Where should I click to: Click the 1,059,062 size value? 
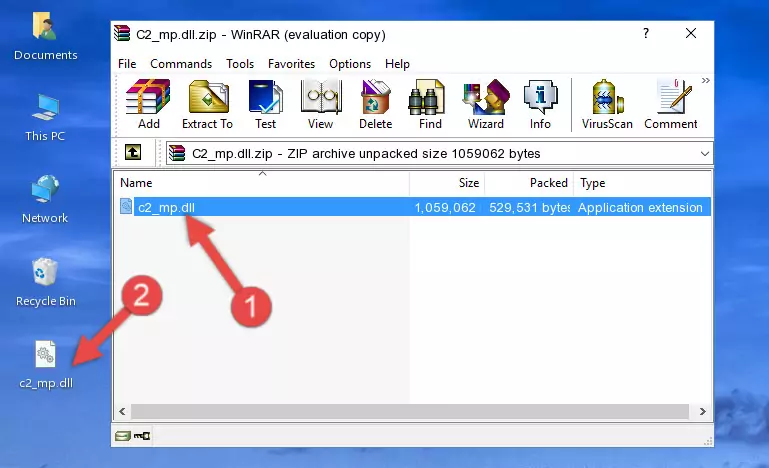[x=445, y=208]
